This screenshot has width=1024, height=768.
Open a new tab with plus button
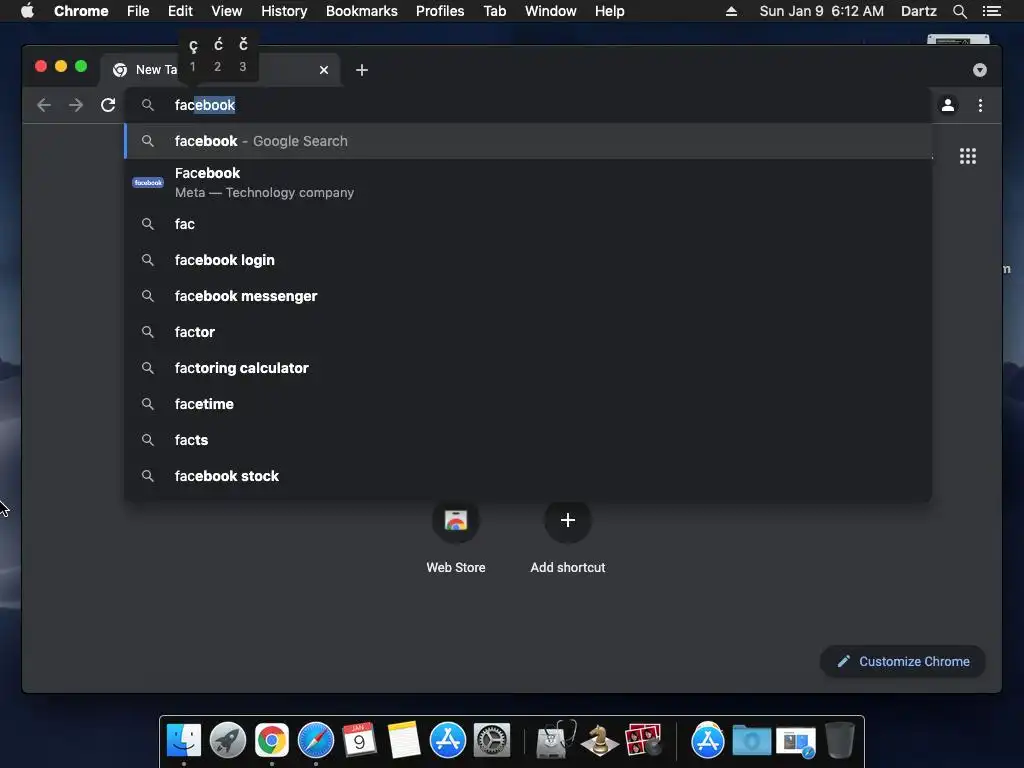[362, 70]
